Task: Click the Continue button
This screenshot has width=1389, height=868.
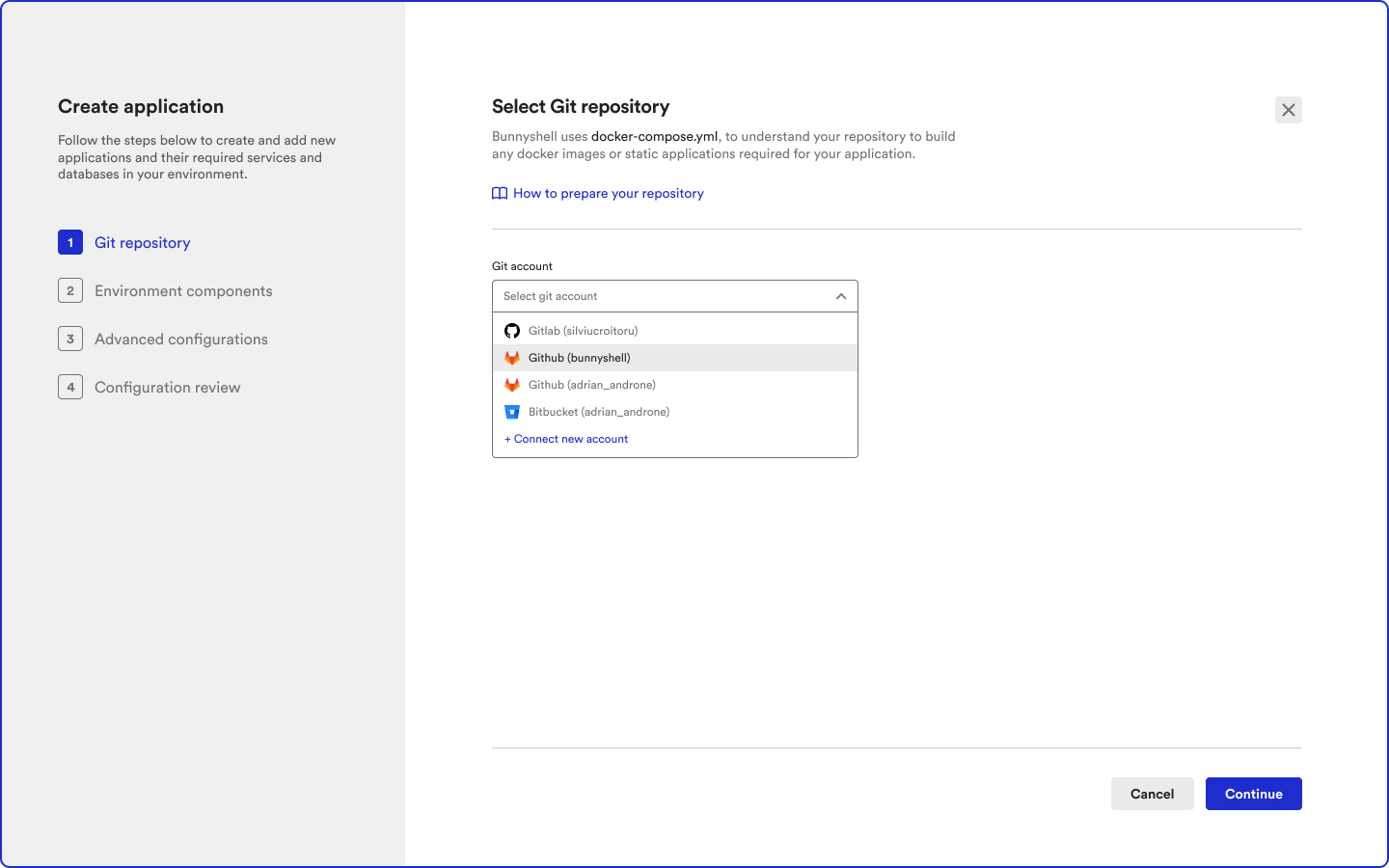Action: [1254, 794]
